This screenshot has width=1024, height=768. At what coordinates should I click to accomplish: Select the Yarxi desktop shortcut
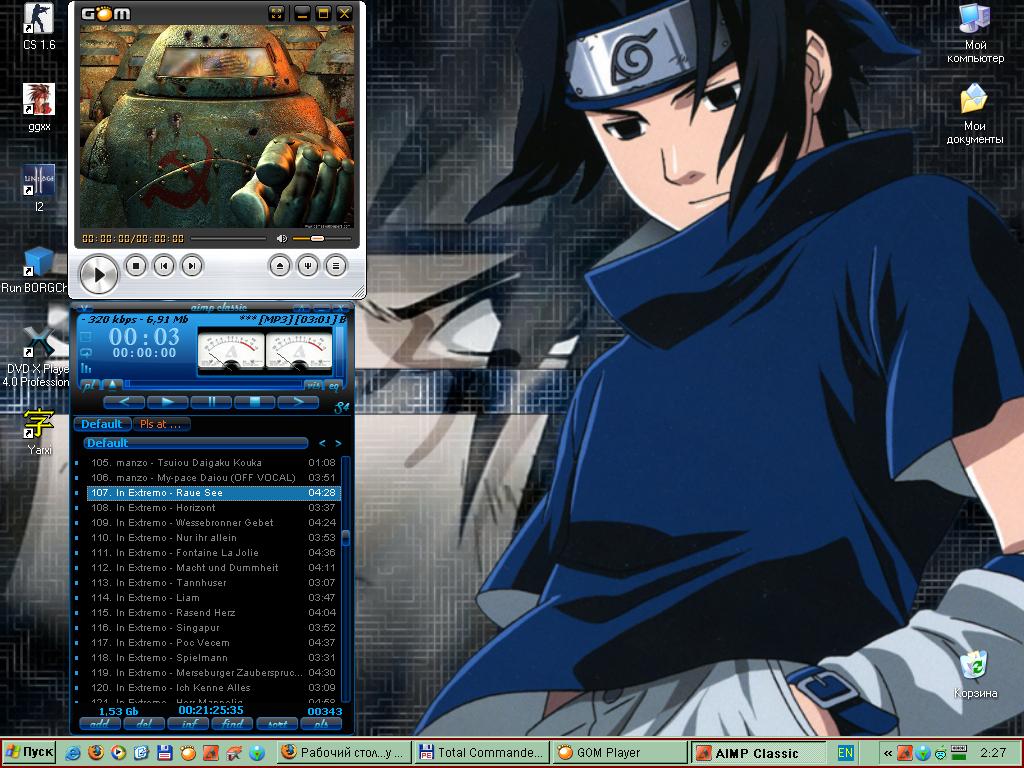click(x=39, y=431)
